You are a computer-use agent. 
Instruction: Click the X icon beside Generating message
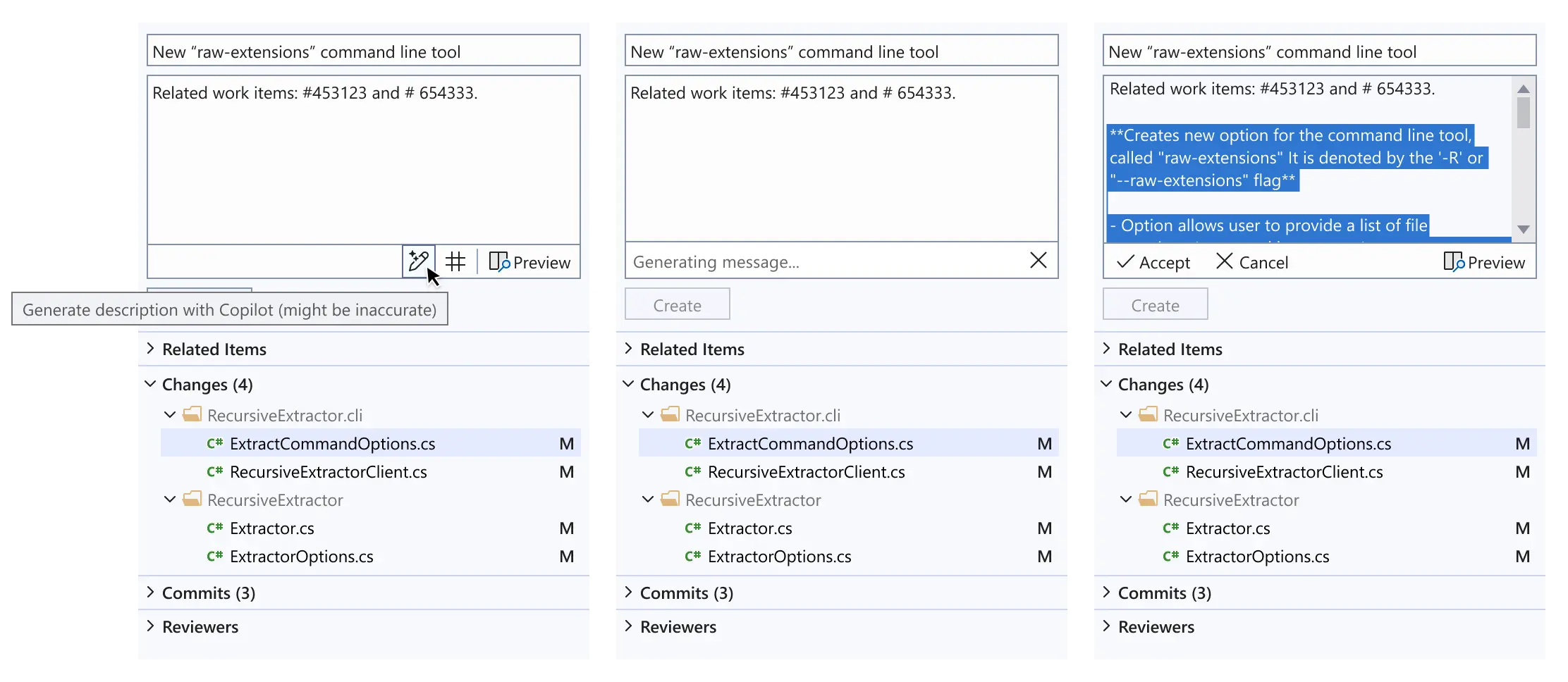click(x=1038, y=261)
